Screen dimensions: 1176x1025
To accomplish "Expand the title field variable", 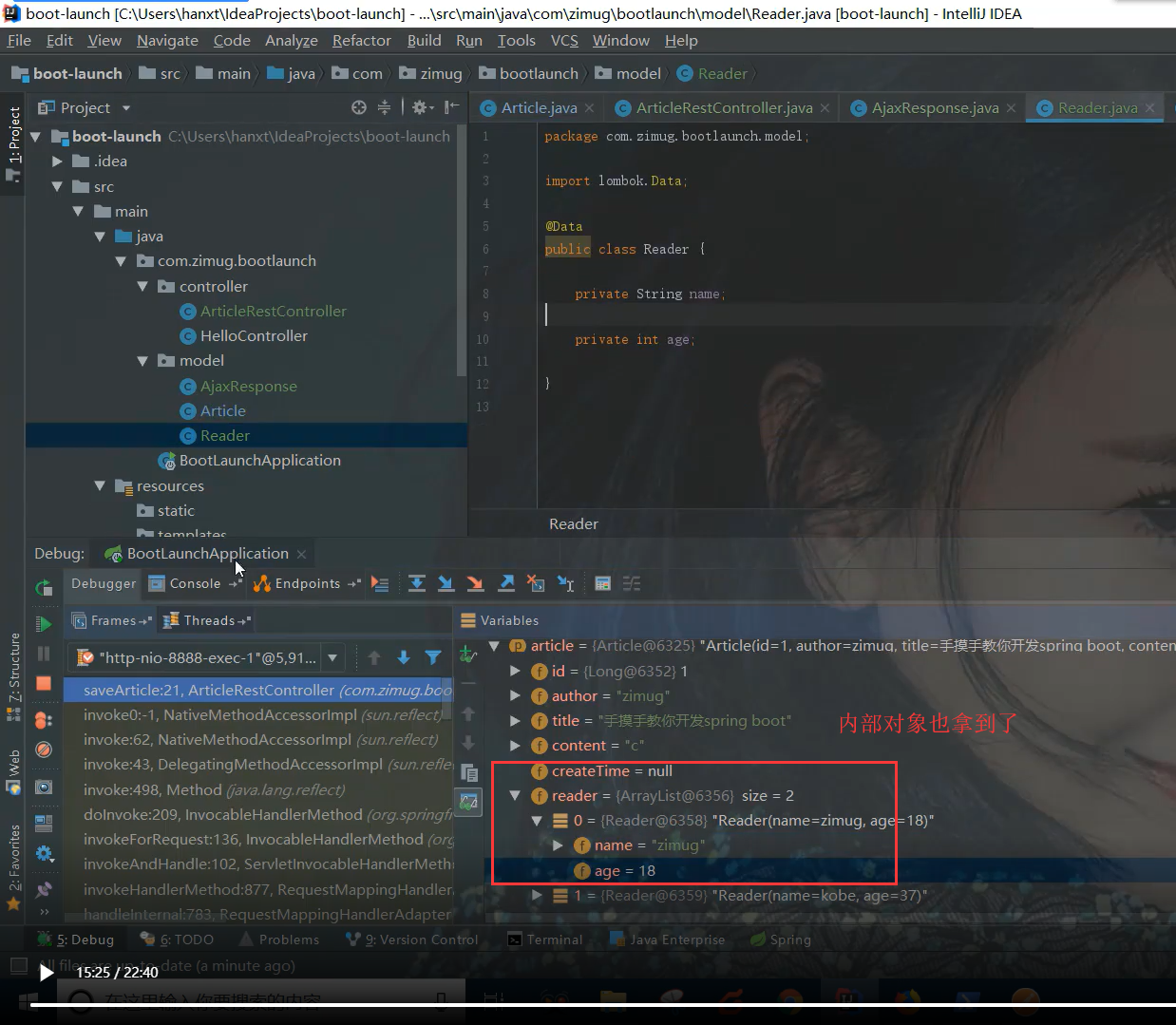I will pyautogui.click(x=516, y=721).
